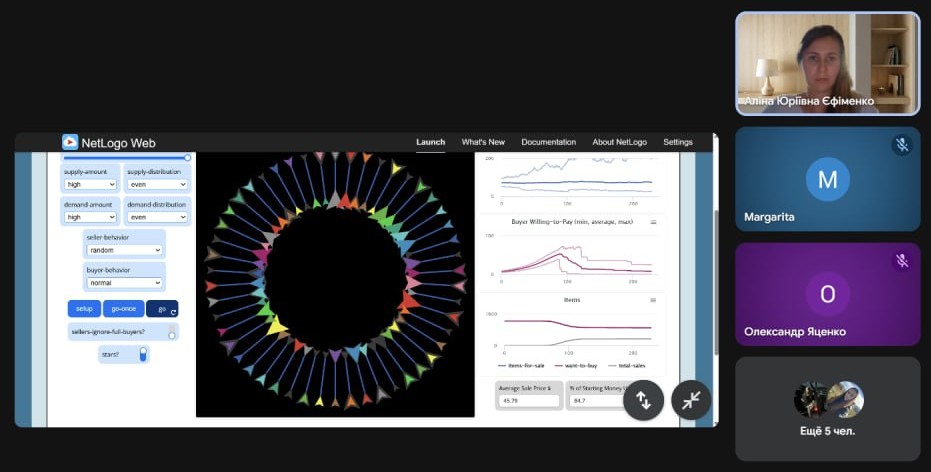Open the supply-amount dropdown
Viewport: 931px width, 472px height.
(91, 184)
